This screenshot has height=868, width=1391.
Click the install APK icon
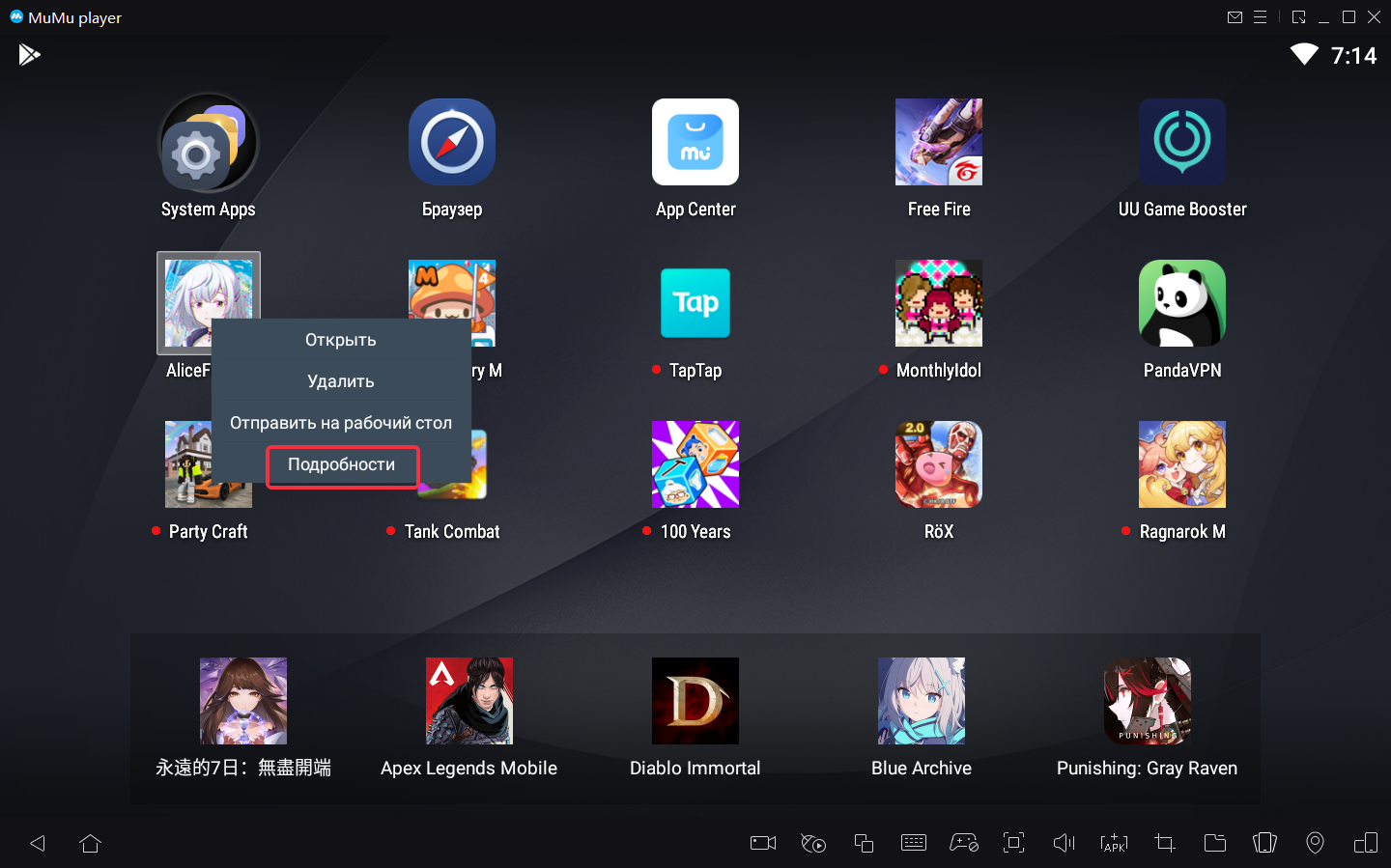1115,843
